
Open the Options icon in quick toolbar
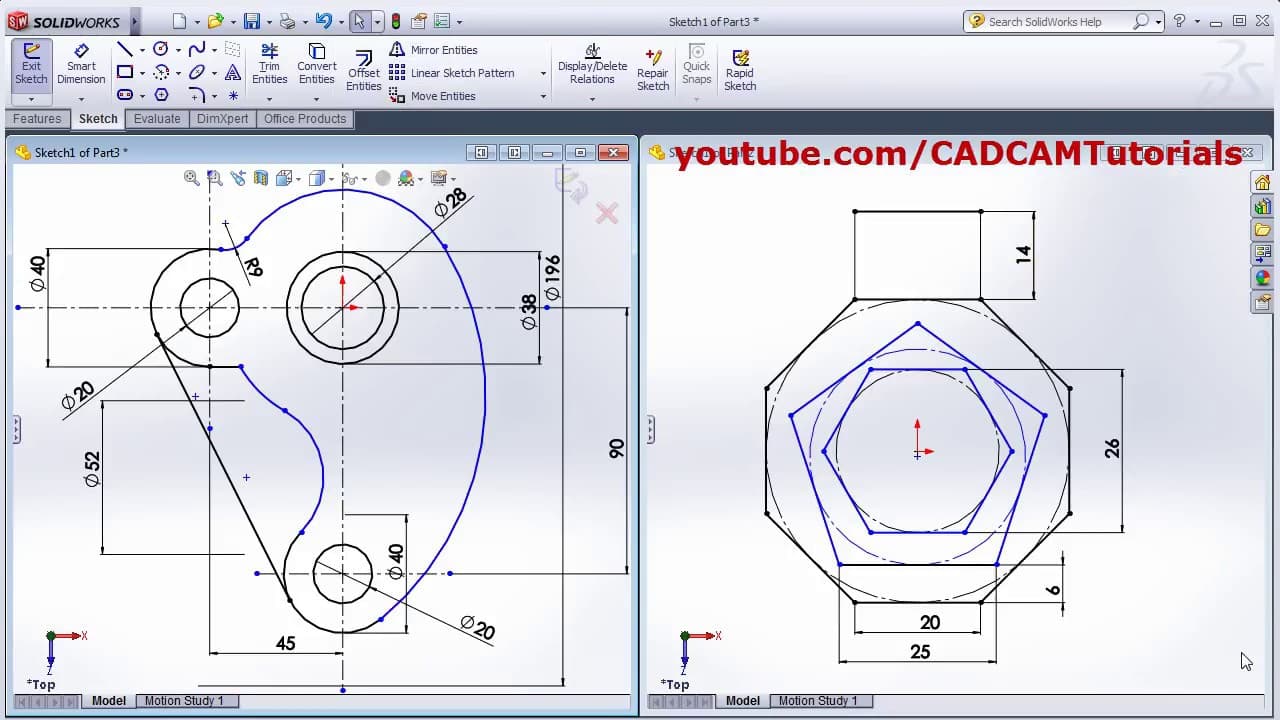point(442,21)
